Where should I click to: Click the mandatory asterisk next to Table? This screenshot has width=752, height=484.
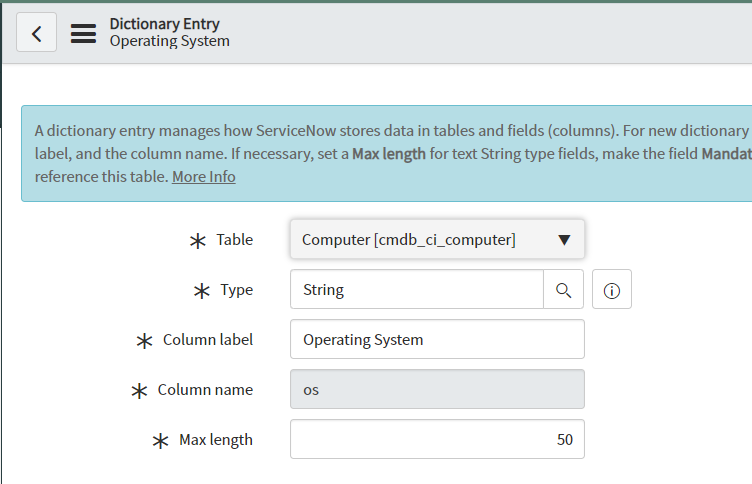point(197,240)
